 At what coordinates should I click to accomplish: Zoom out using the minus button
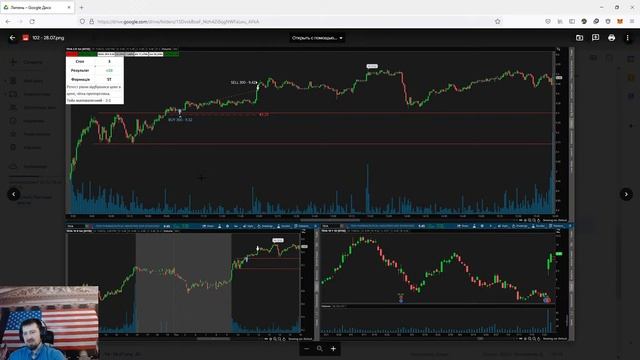307,349
